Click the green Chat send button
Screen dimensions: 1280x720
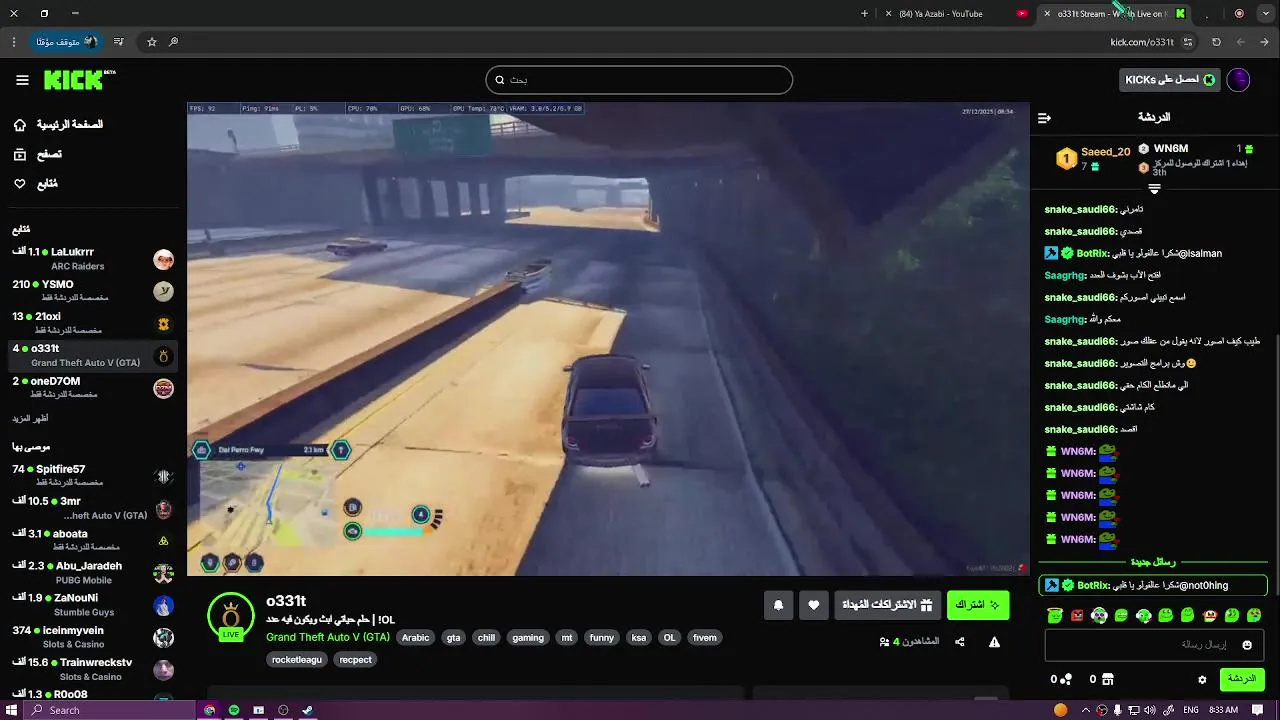pyautogui.click(x=1242, y=679)
